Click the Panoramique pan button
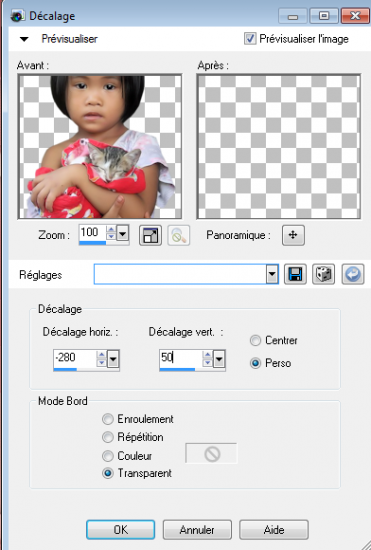The height and width of the screenshot is (550, 371). (x=293, y=235)
